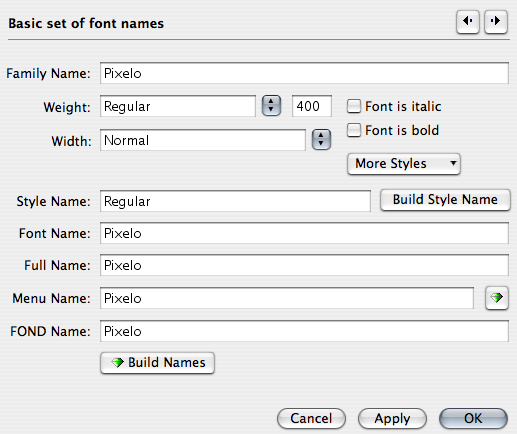Click the Build Style Name button
Screen dimensions: 517x434
[445, 200]
